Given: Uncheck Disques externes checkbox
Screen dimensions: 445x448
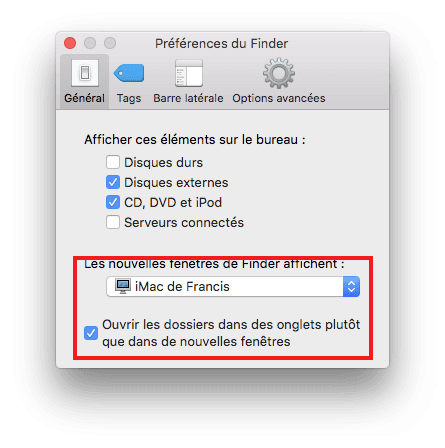Looking at the screenshot, I should 113,182.
